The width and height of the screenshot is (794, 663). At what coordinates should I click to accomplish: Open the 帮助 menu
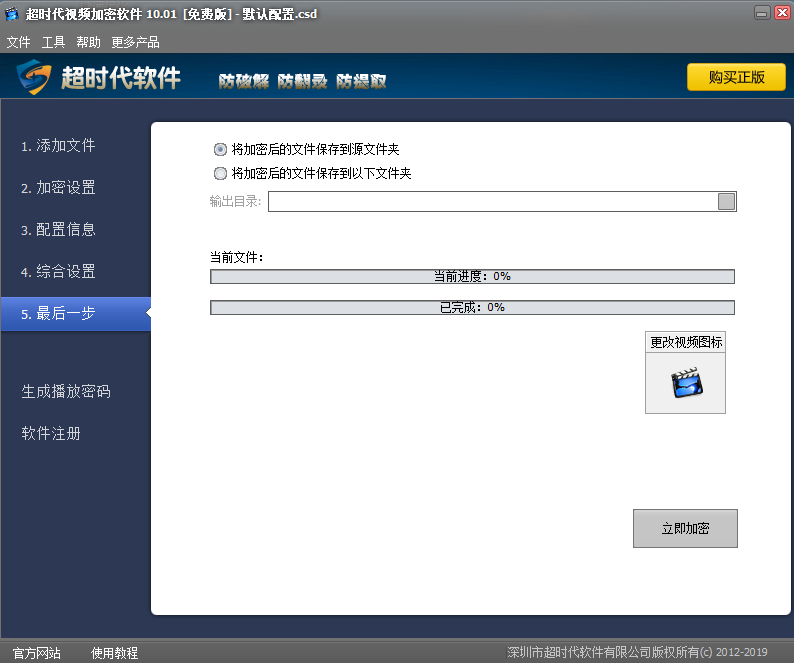click(88, 42)
